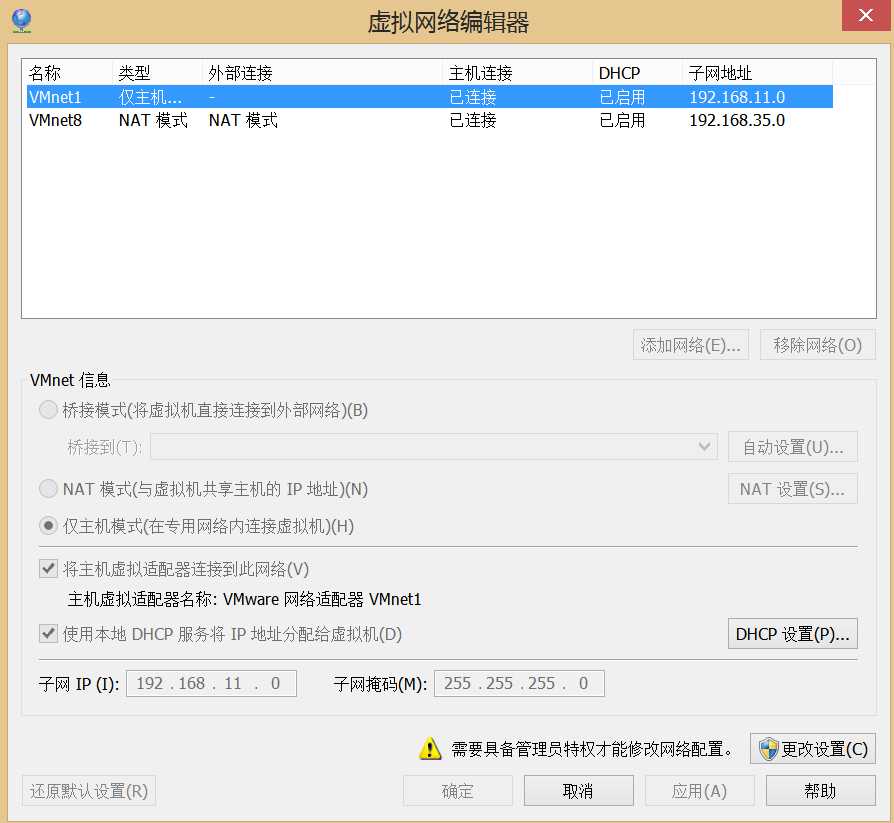Click the shield icon on 更改设置 button
The image size is (894, 823).
point(769,748)
